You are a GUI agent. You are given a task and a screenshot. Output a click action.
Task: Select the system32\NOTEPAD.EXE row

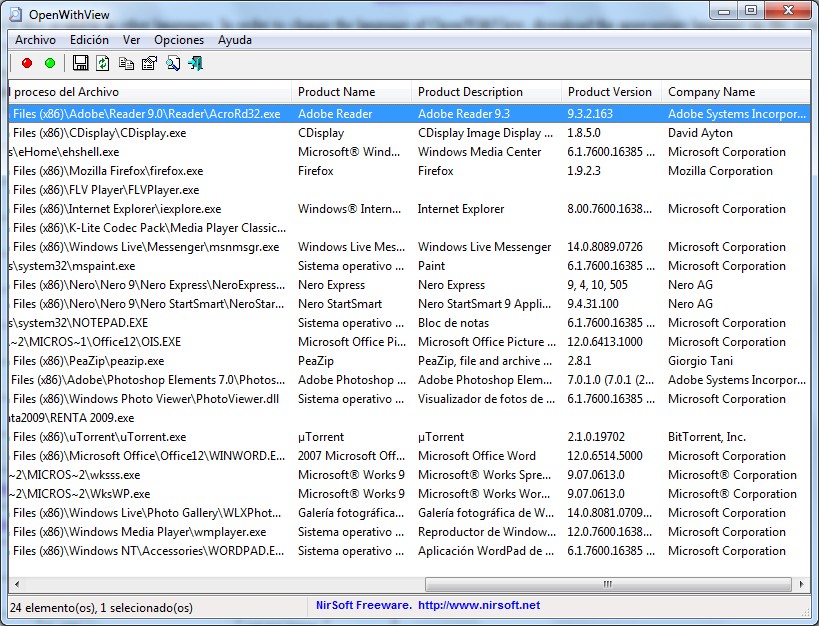pos(409,323)
